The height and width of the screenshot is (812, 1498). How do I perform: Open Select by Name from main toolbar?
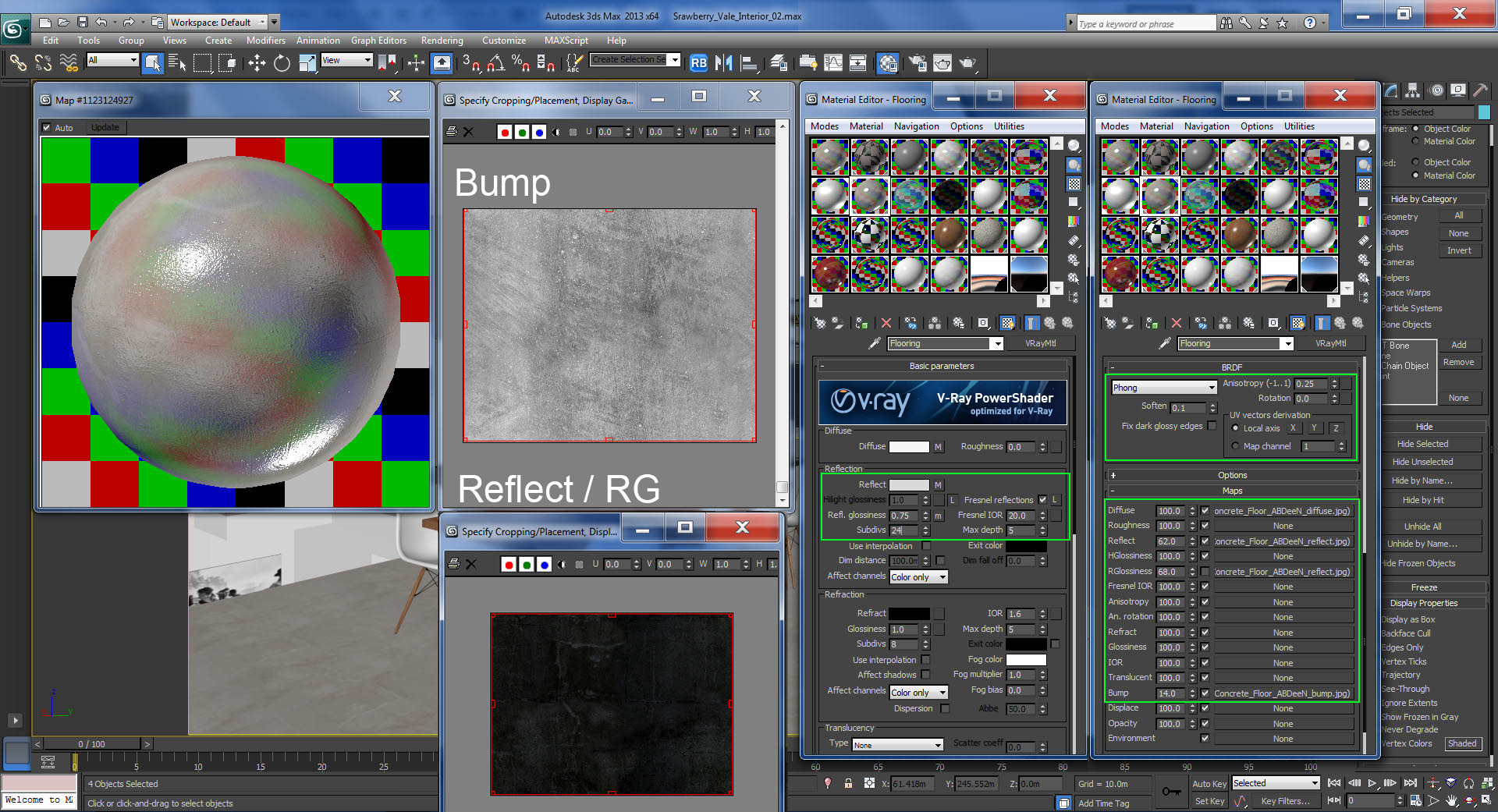tap(177, 63)
